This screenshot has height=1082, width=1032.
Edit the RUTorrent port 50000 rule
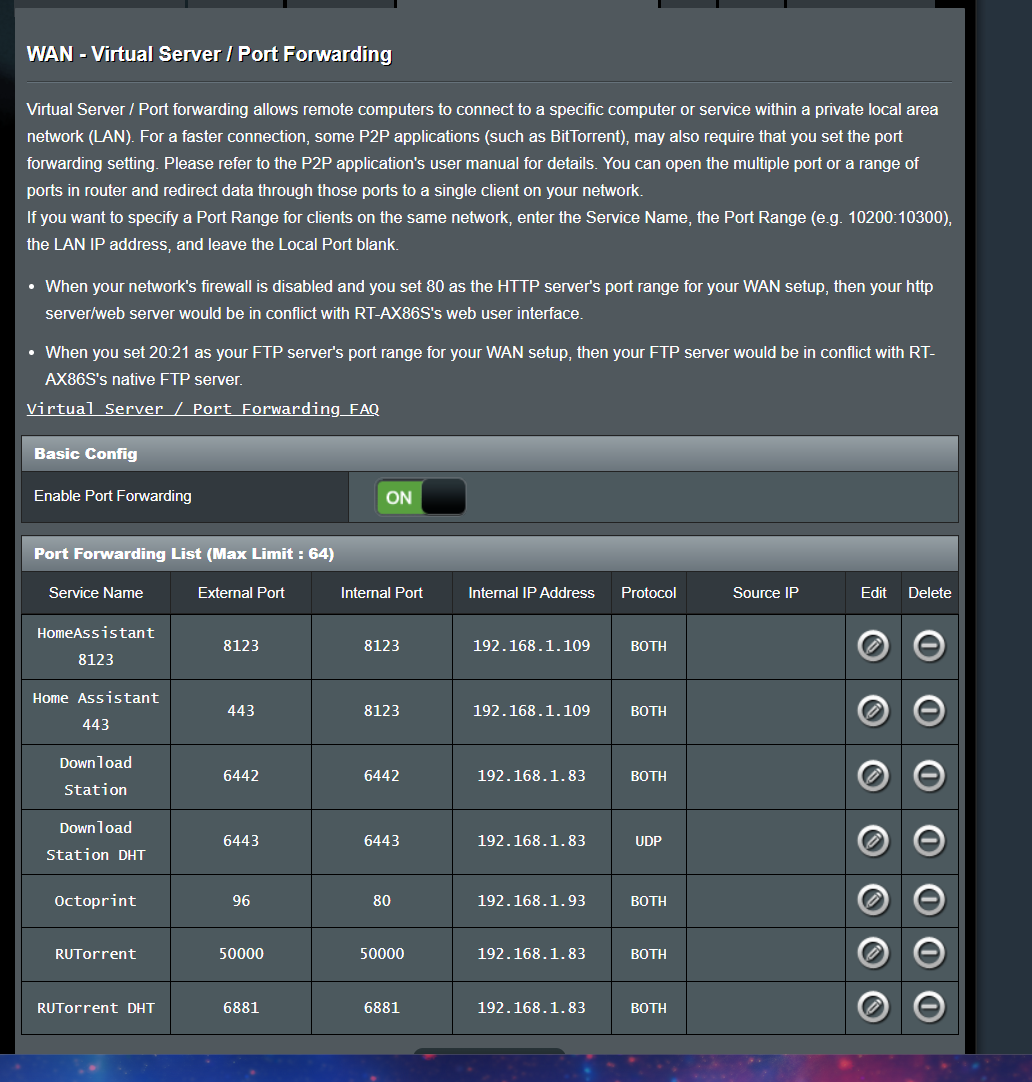click(873, 954)
